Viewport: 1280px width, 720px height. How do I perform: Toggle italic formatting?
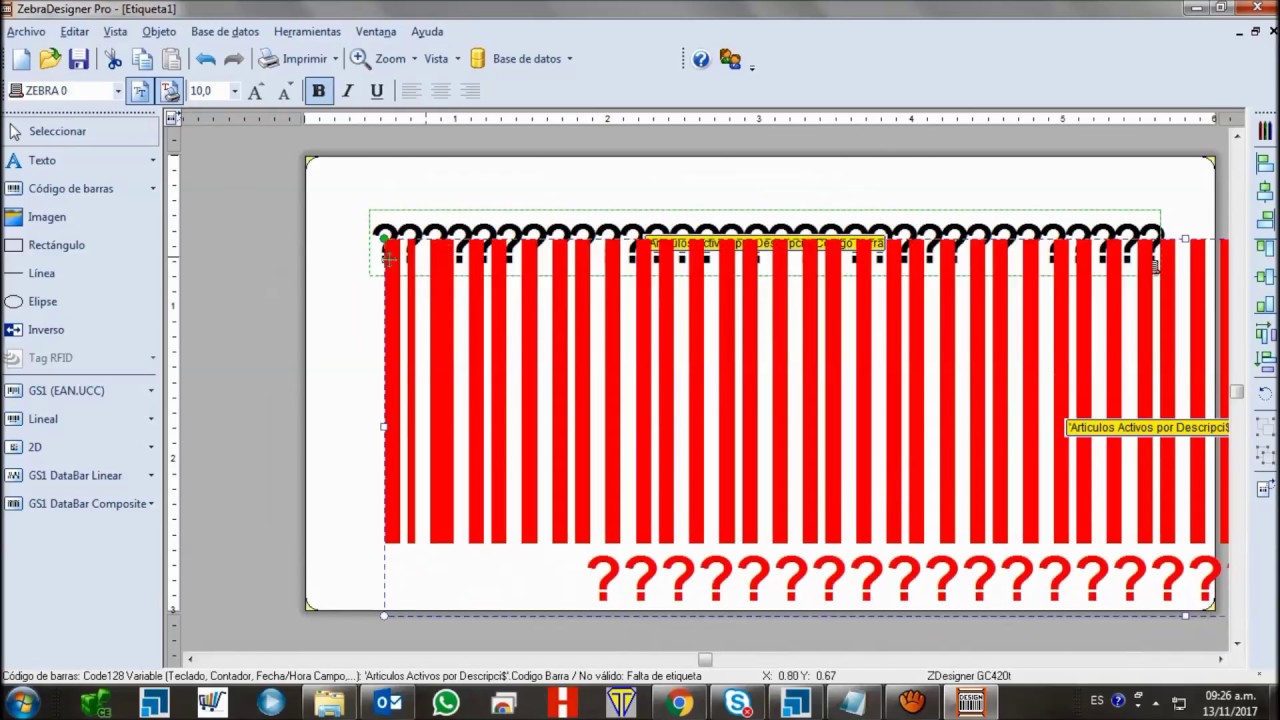(x=347, y=91)
